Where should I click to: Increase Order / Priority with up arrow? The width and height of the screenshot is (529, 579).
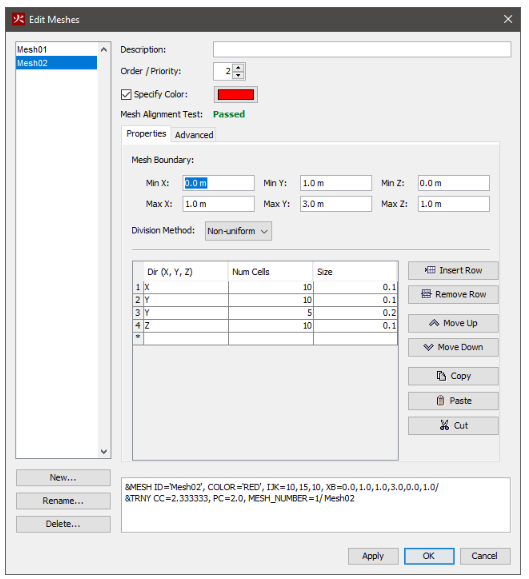point(238,68)
